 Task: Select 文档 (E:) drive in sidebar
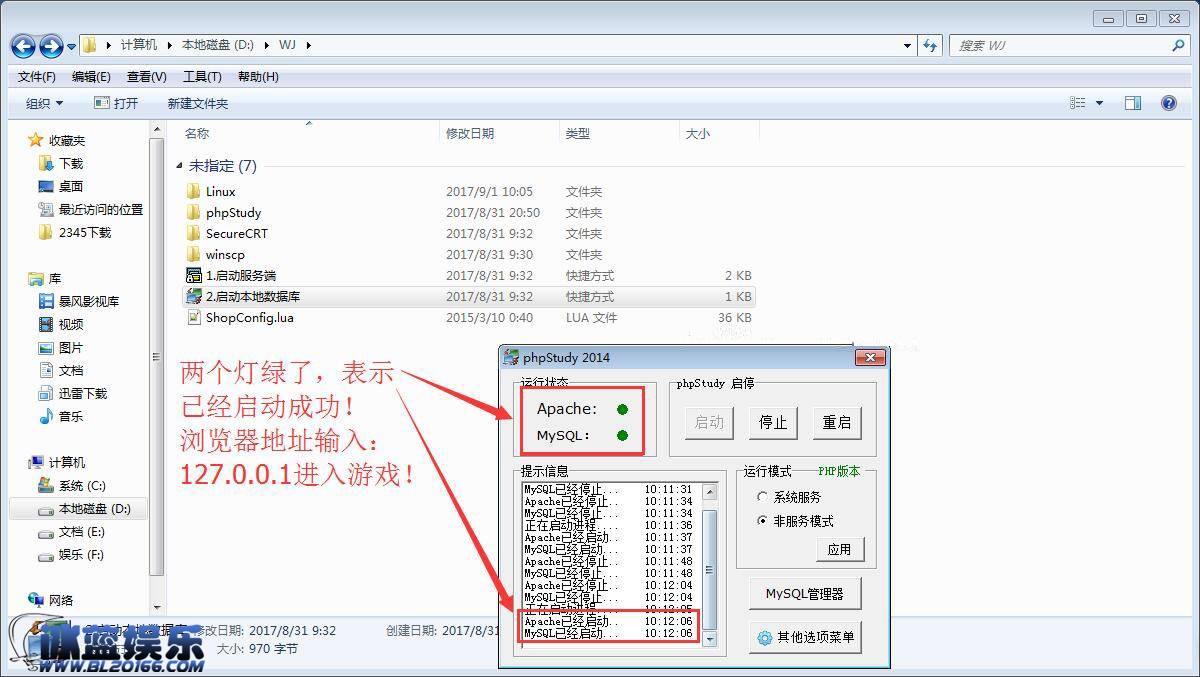[71, 531]
